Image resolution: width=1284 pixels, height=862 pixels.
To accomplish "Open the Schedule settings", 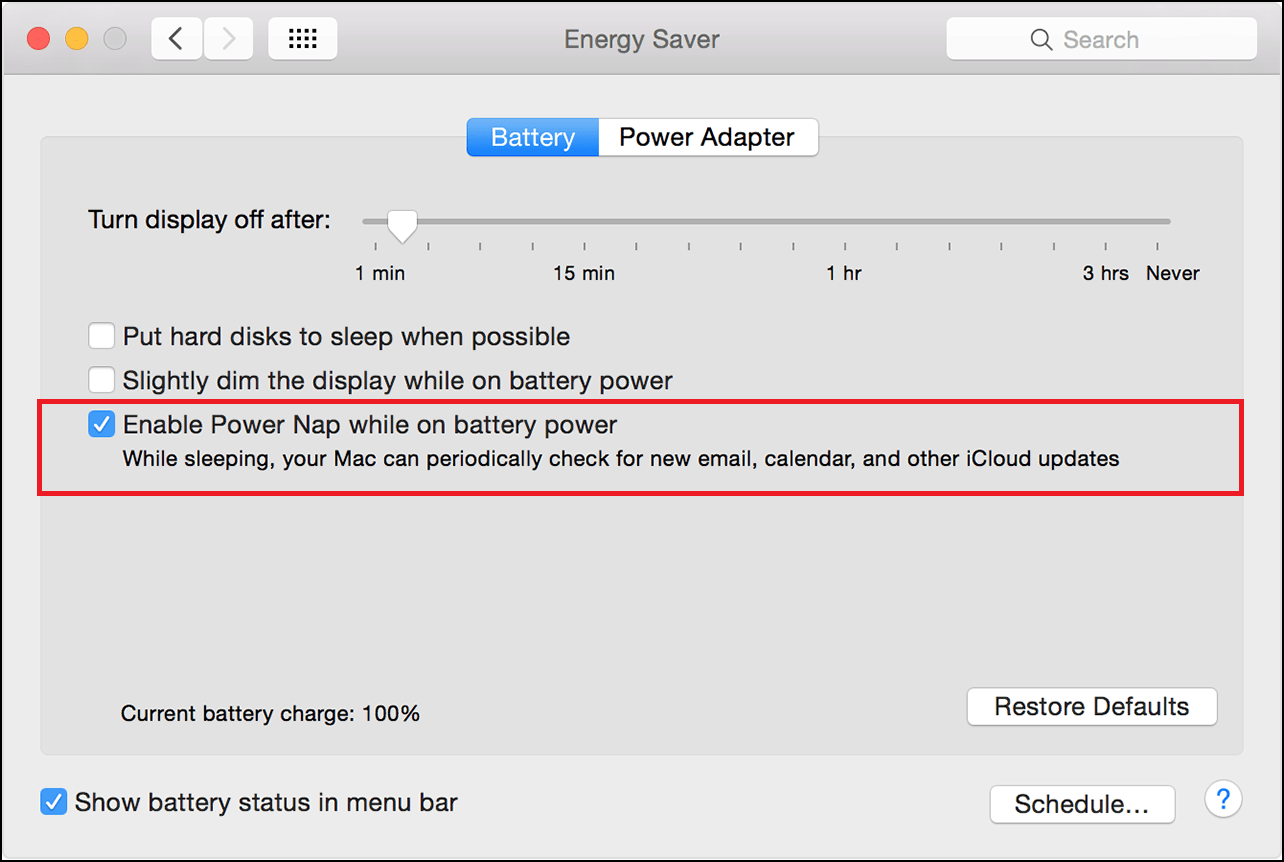I will click(1082, 804).
